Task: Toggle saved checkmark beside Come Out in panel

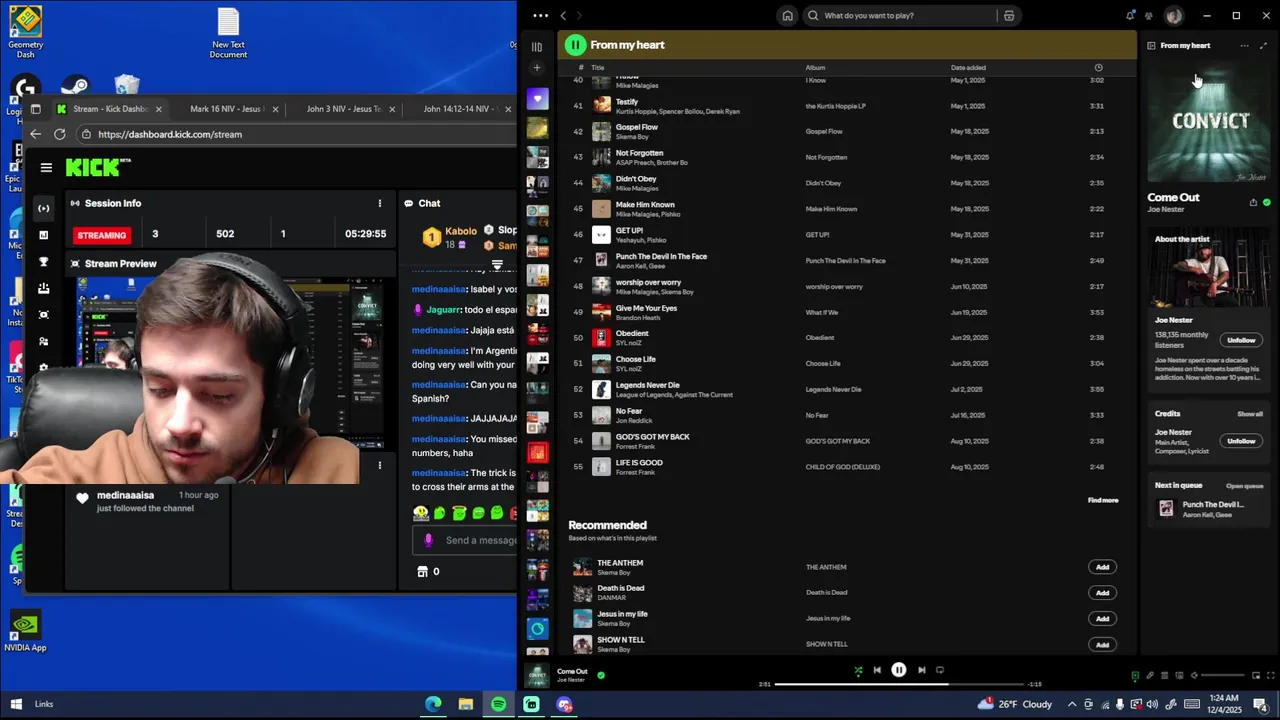Action: (1267, 202)
